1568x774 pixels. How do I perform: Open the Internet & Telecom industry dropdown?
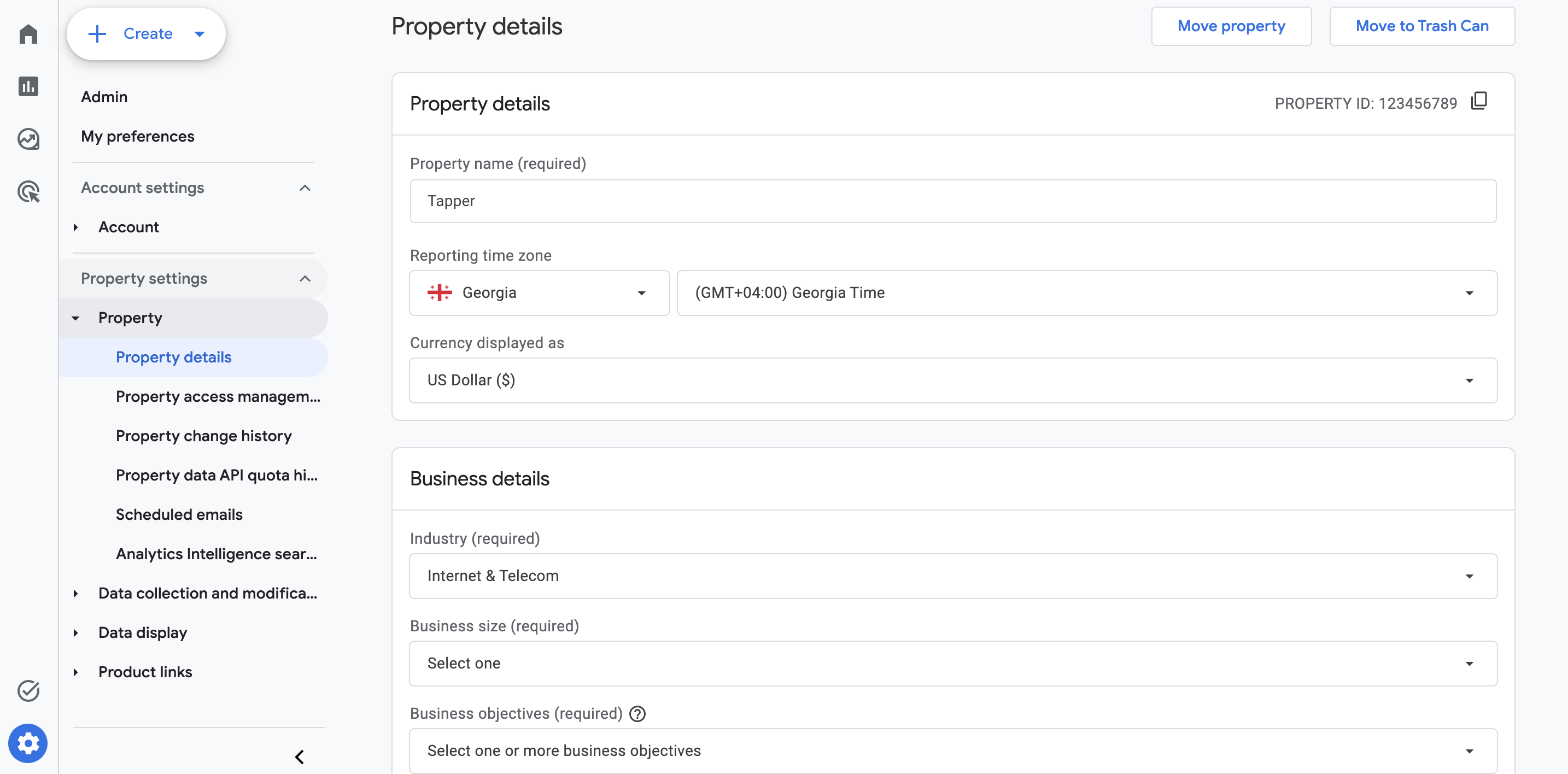(953, 576)
